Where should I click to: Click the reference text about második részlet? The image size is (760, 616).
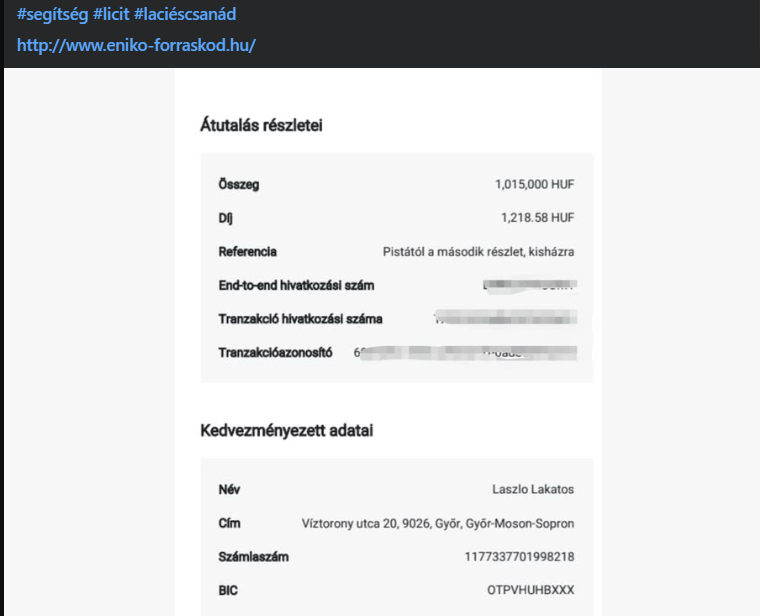[x=479, y=252]
